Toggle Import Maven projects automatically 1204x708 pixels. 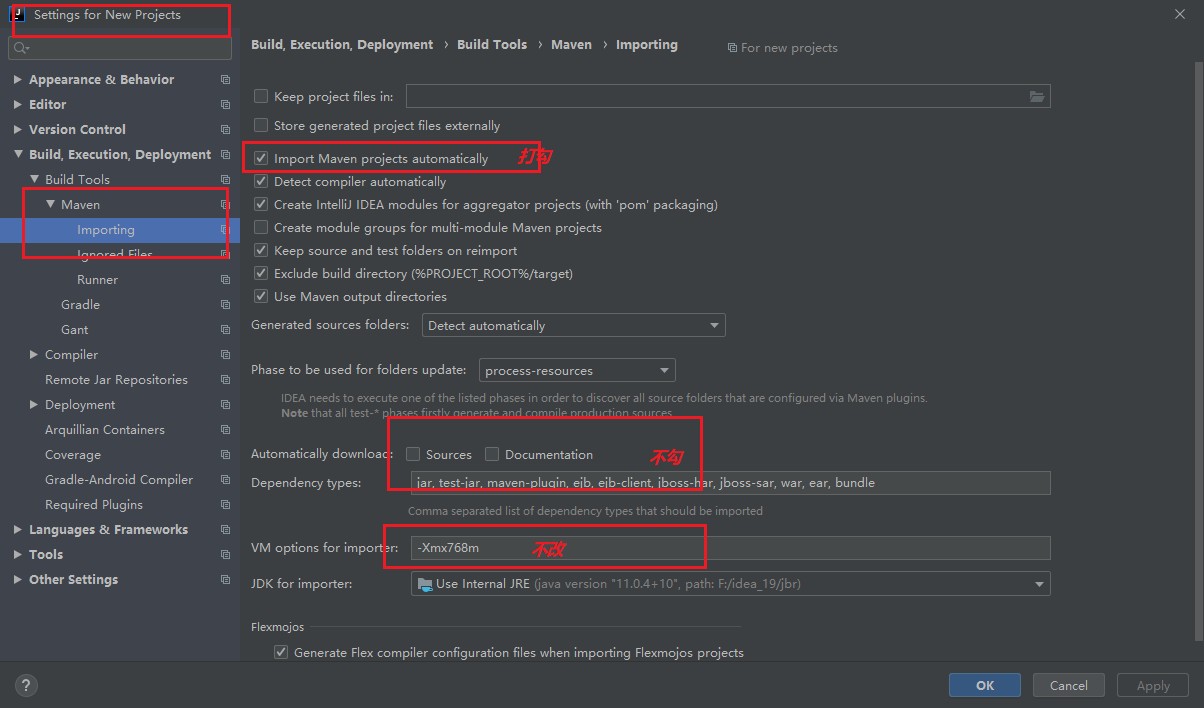click(261, 158)
